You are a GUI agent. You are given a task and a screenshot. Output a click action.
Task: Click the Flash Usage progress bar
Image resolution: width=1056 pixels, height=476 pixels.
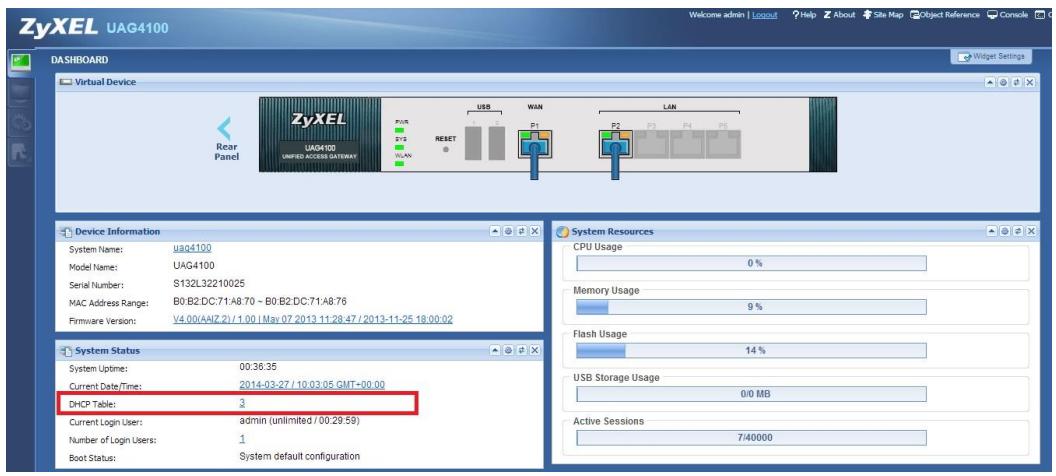pos(751,351)
